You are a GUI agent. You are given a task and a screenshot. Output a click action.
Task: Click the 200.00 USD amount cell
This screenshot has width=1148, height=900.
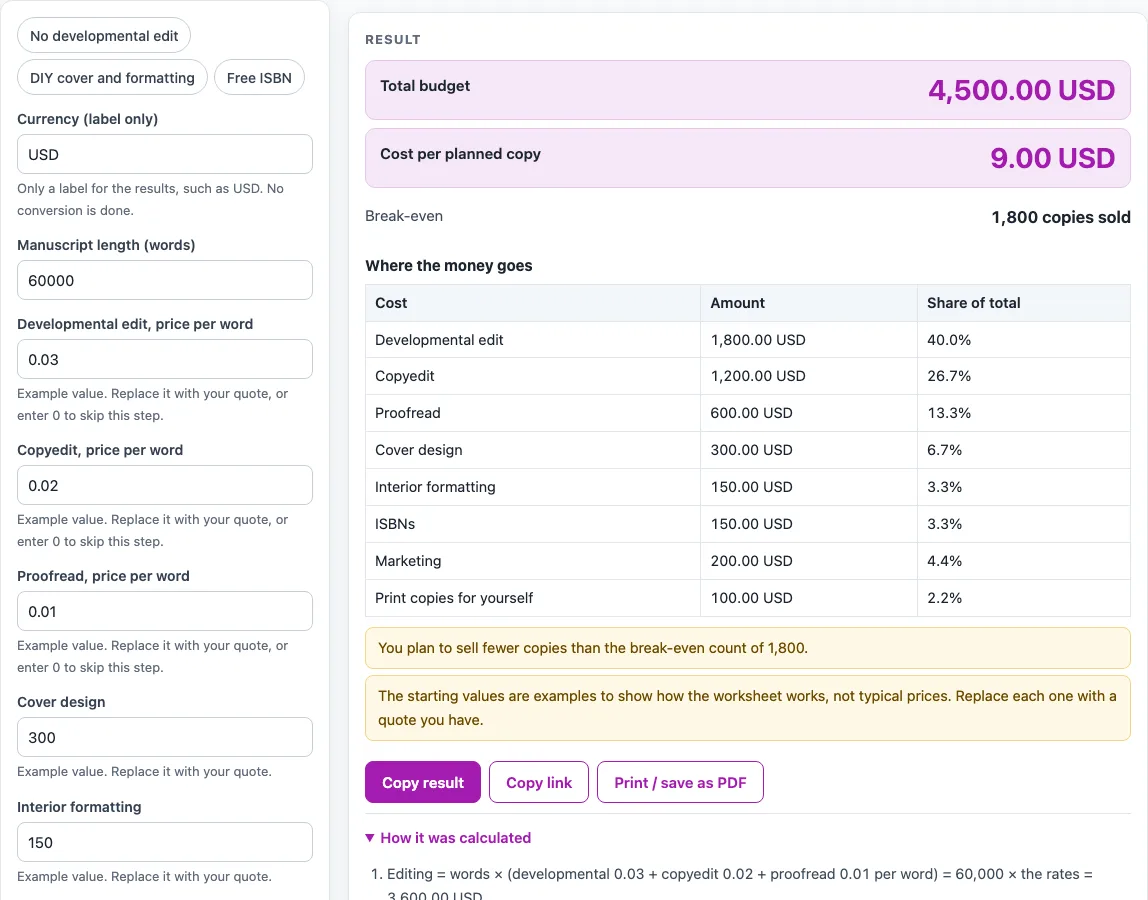tap(751, 561)
